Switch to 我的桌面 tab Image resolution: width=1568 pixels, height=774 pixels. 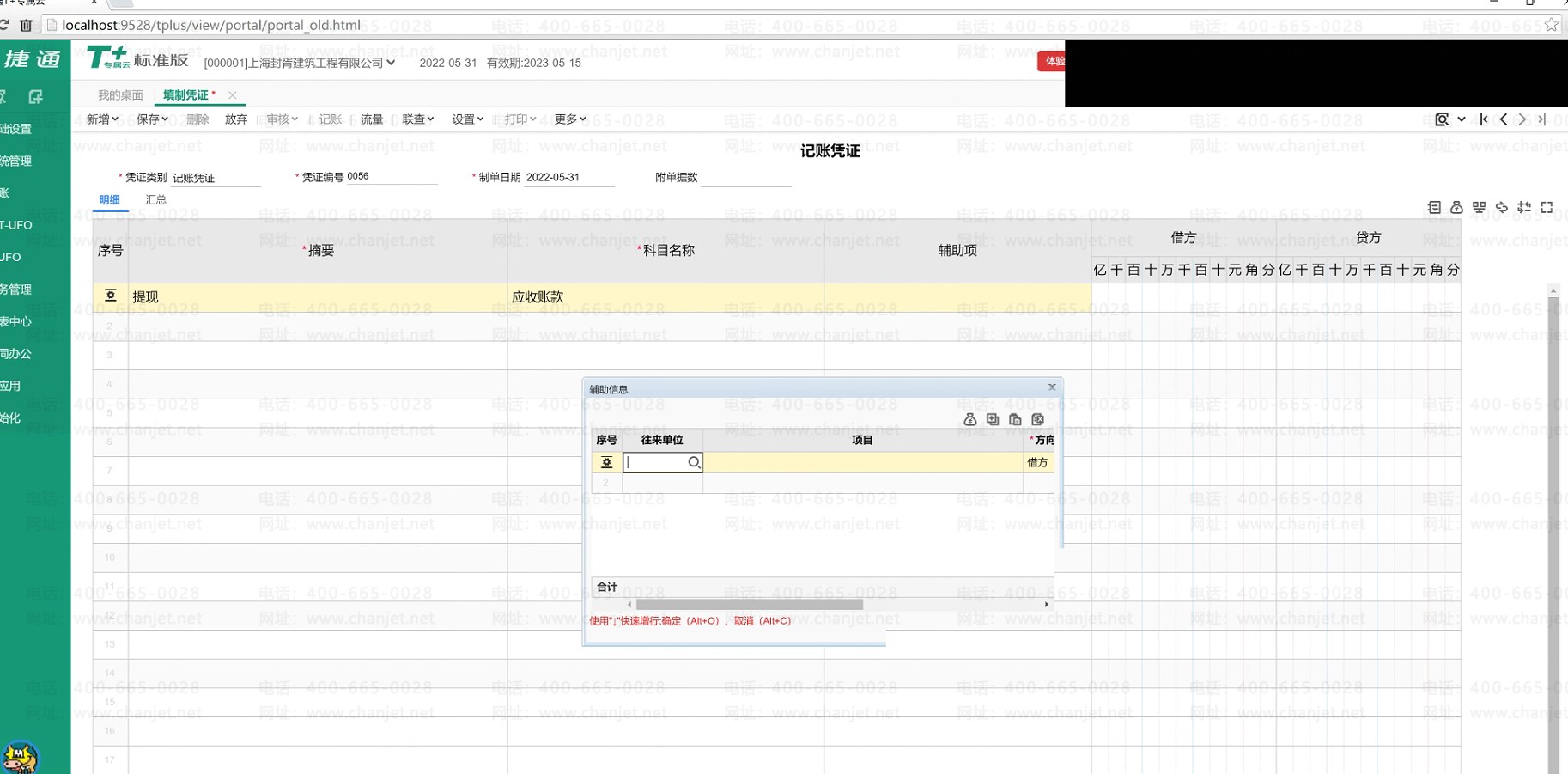point(120,95)
